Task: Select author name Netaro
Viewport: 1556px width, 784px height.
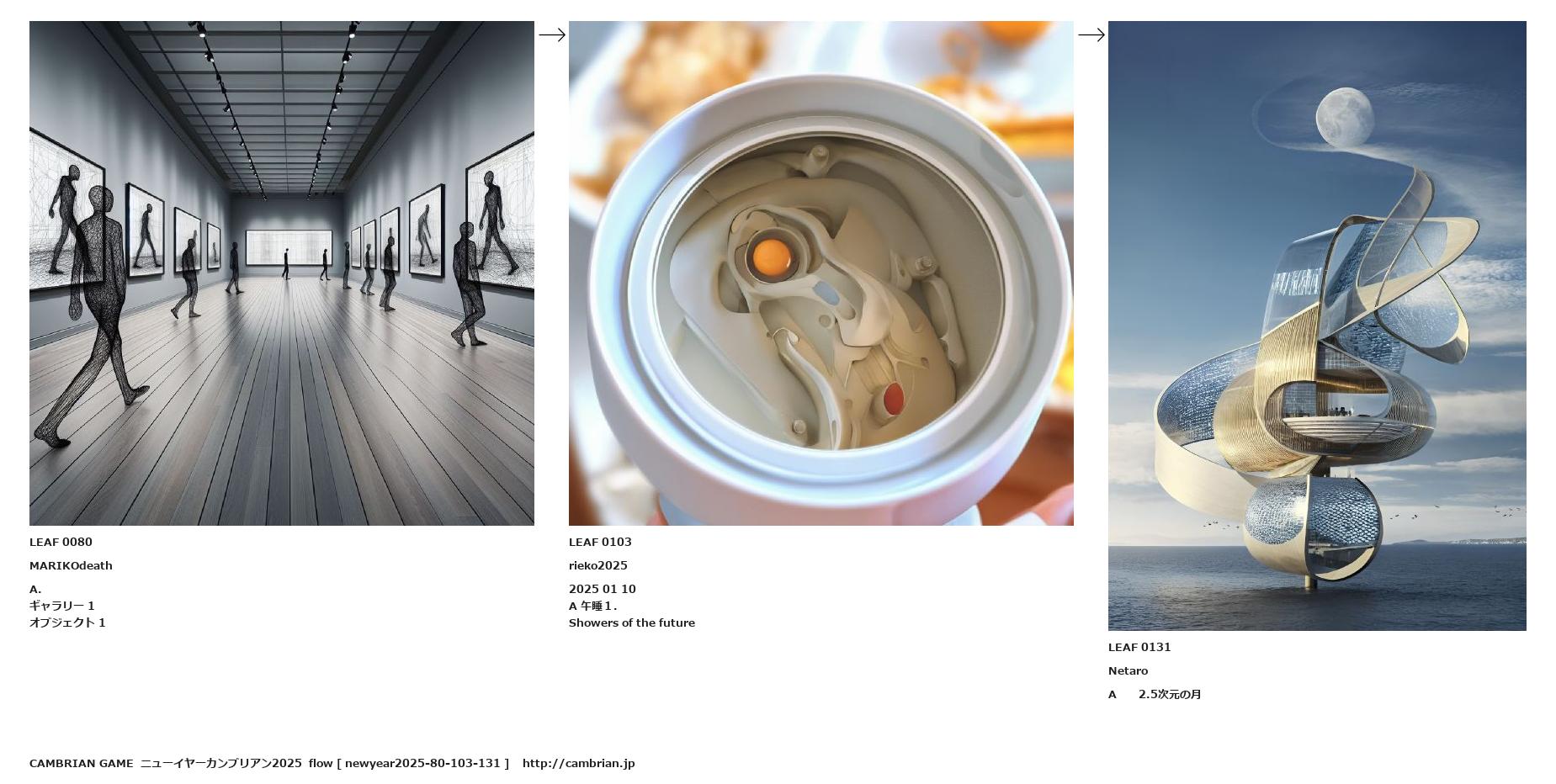Action: [x=1128, y=670]
